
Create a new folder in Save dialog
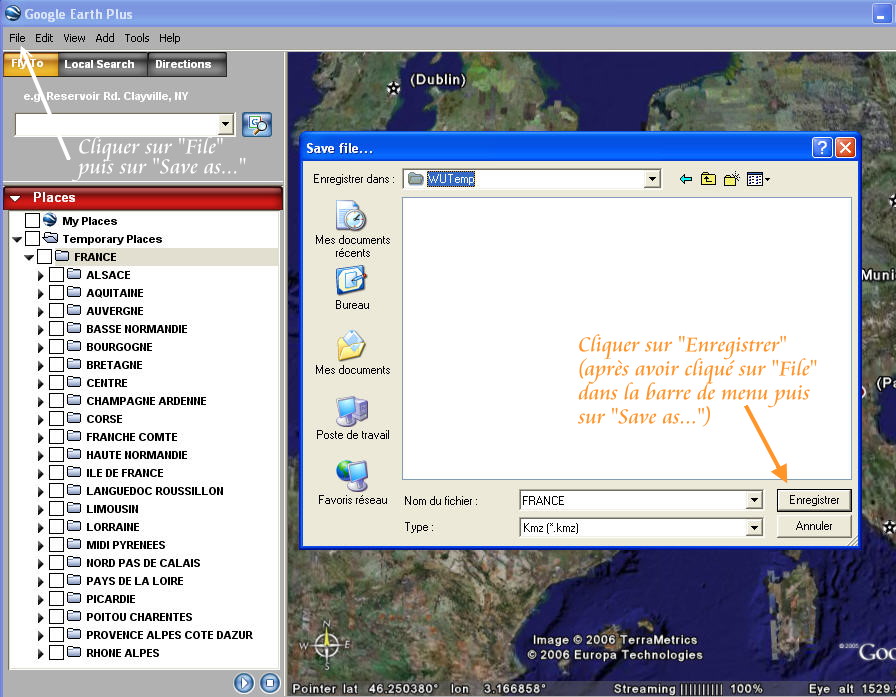[731, 179]
